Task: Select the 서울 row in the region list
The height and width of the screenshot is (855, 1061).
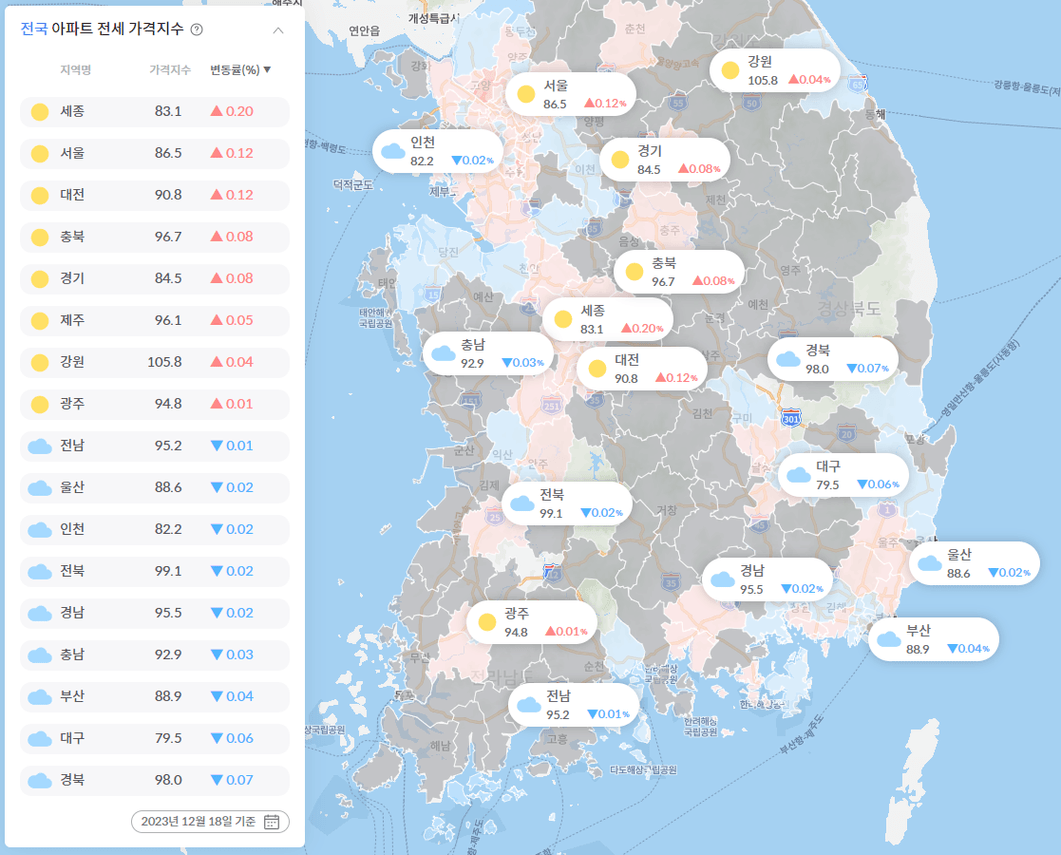Action: click(x=155, y=154)
